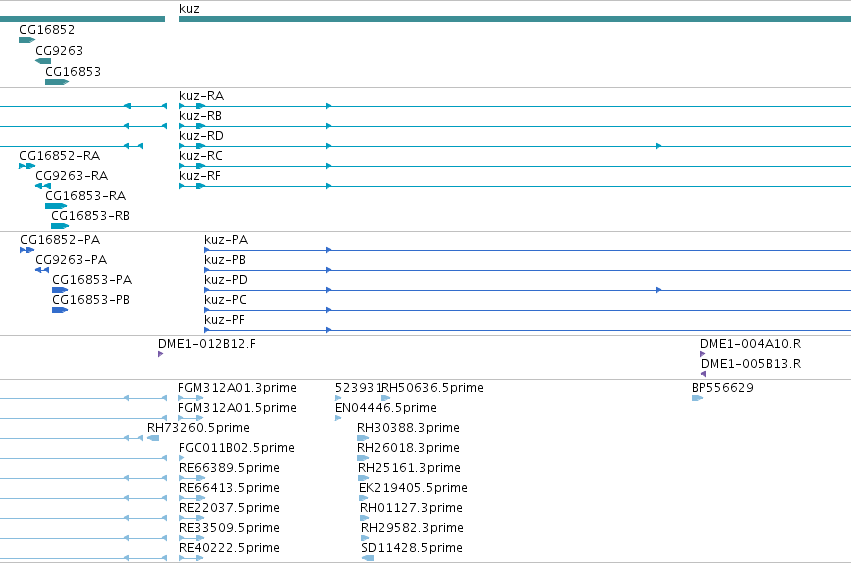Select the BP556629 label

coord(723,388)
